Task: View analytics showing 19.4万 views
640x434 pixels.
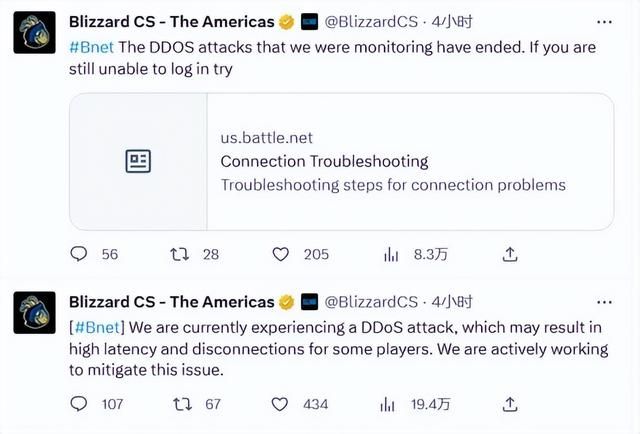Action: (387, 405)
